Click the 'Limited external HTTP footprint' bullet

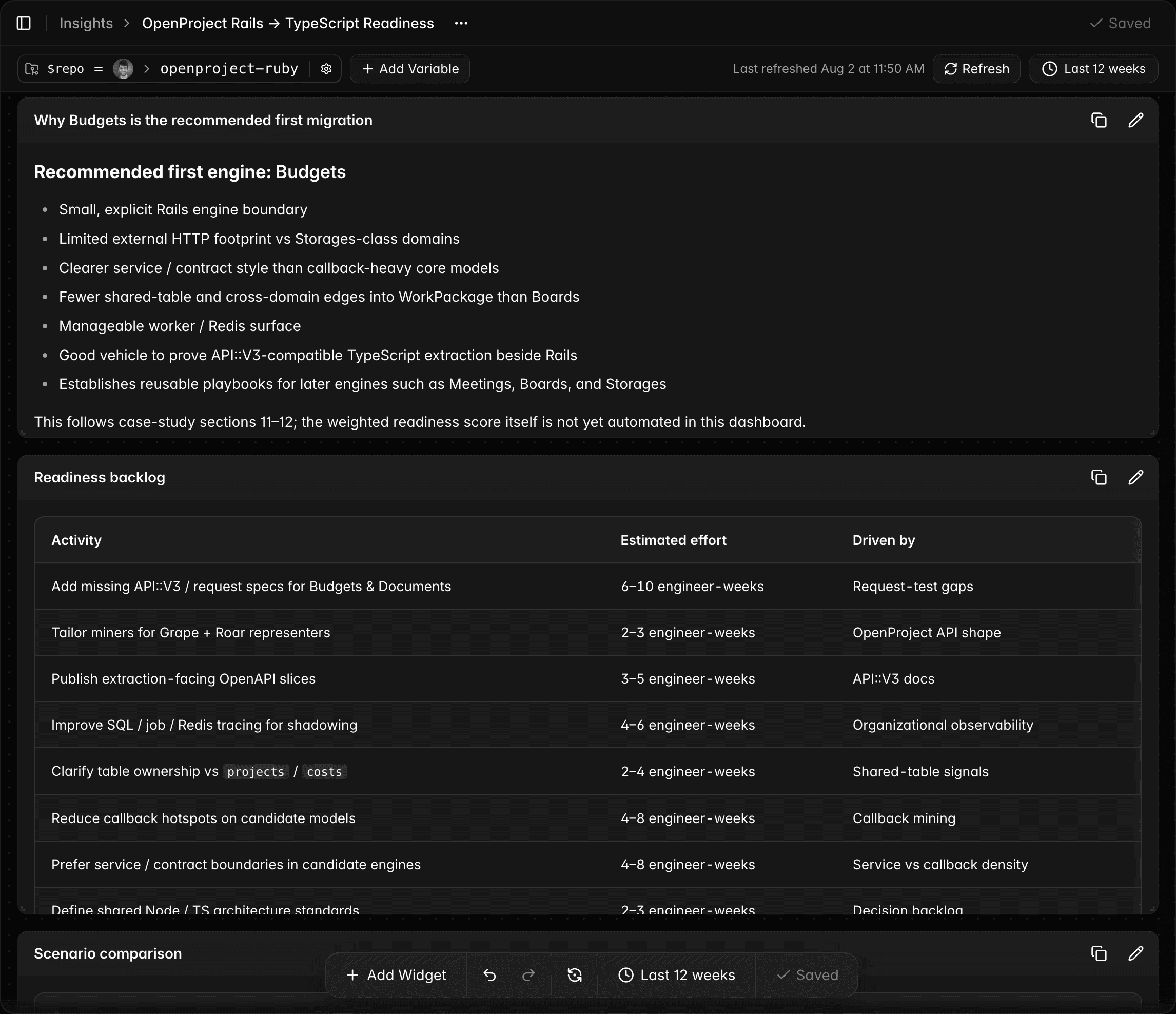click(260, 239)
